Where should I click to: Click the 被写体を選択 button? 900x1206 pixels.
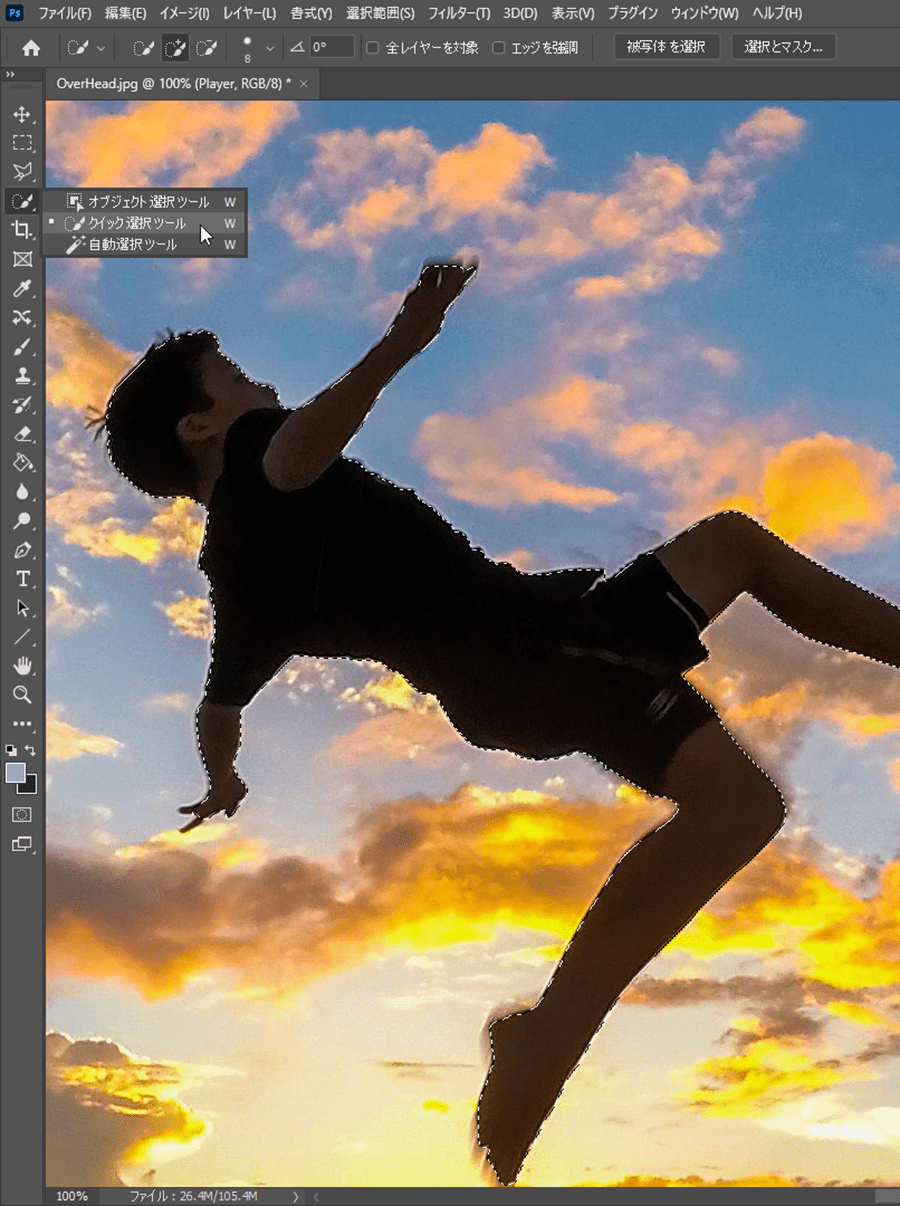point(666,47)
